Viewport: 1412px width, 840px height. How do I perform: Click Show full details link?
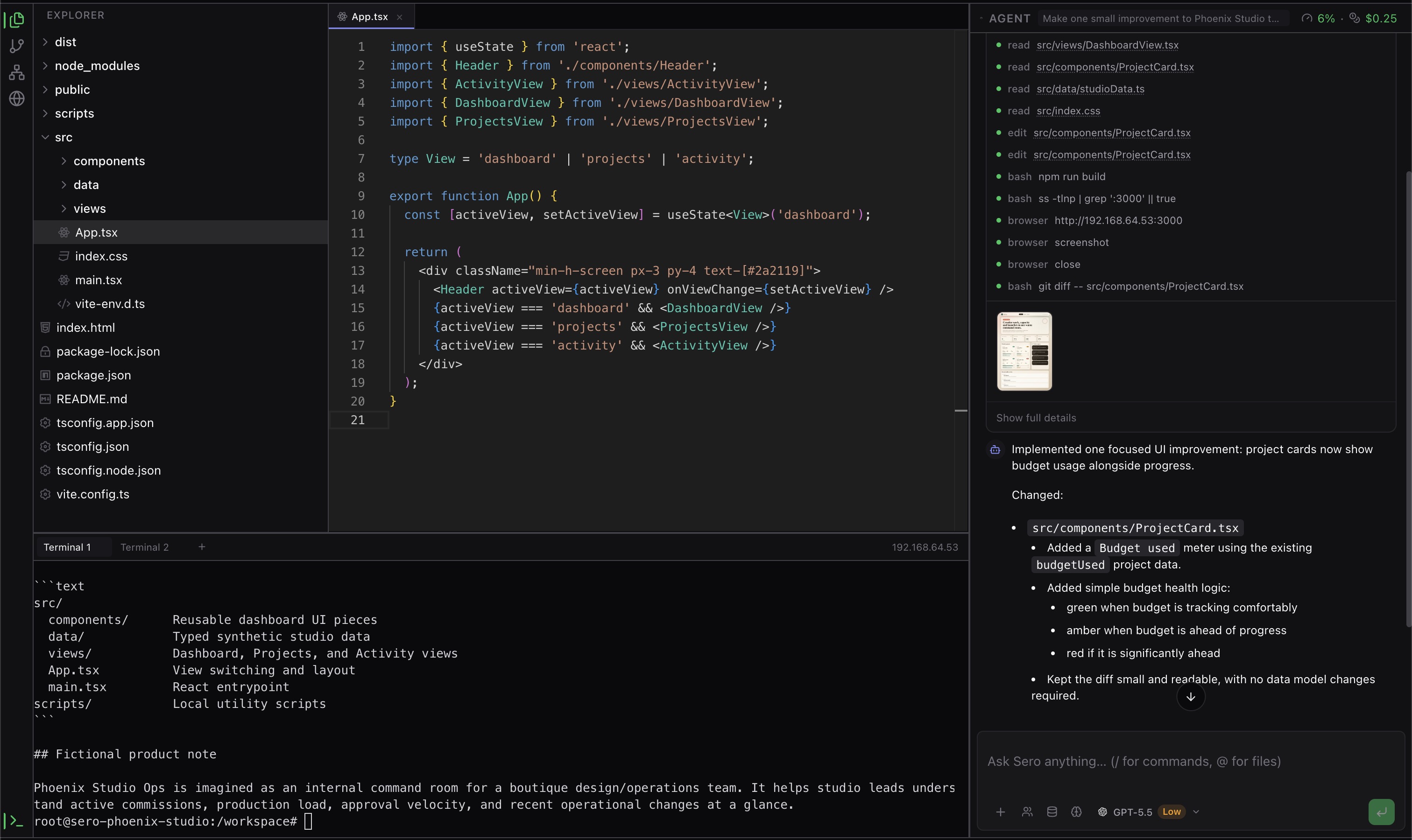coord(1036,418)
